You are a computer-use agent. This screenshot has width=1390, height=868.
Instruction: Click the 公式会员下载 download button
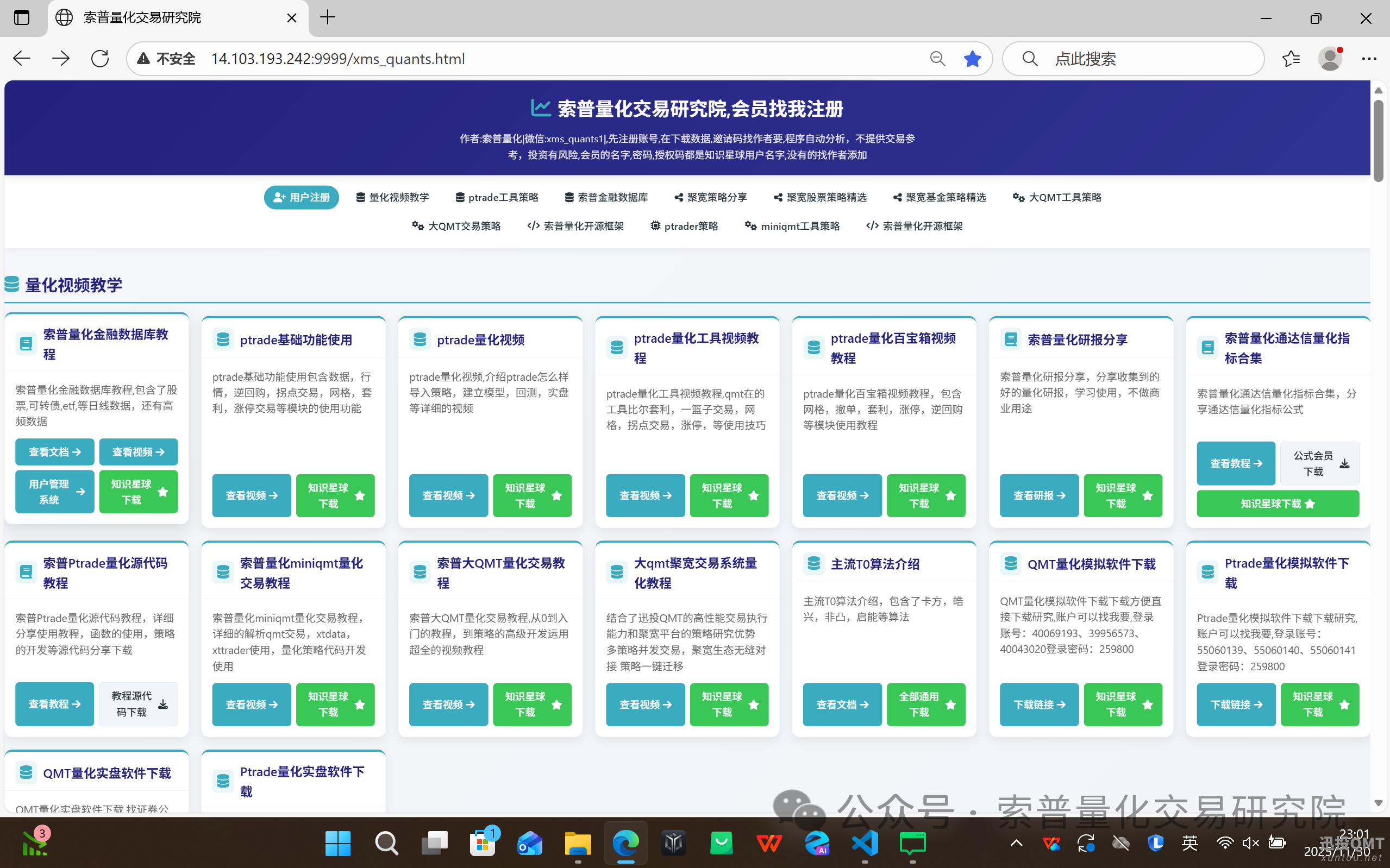click(x=1319, y=463)
